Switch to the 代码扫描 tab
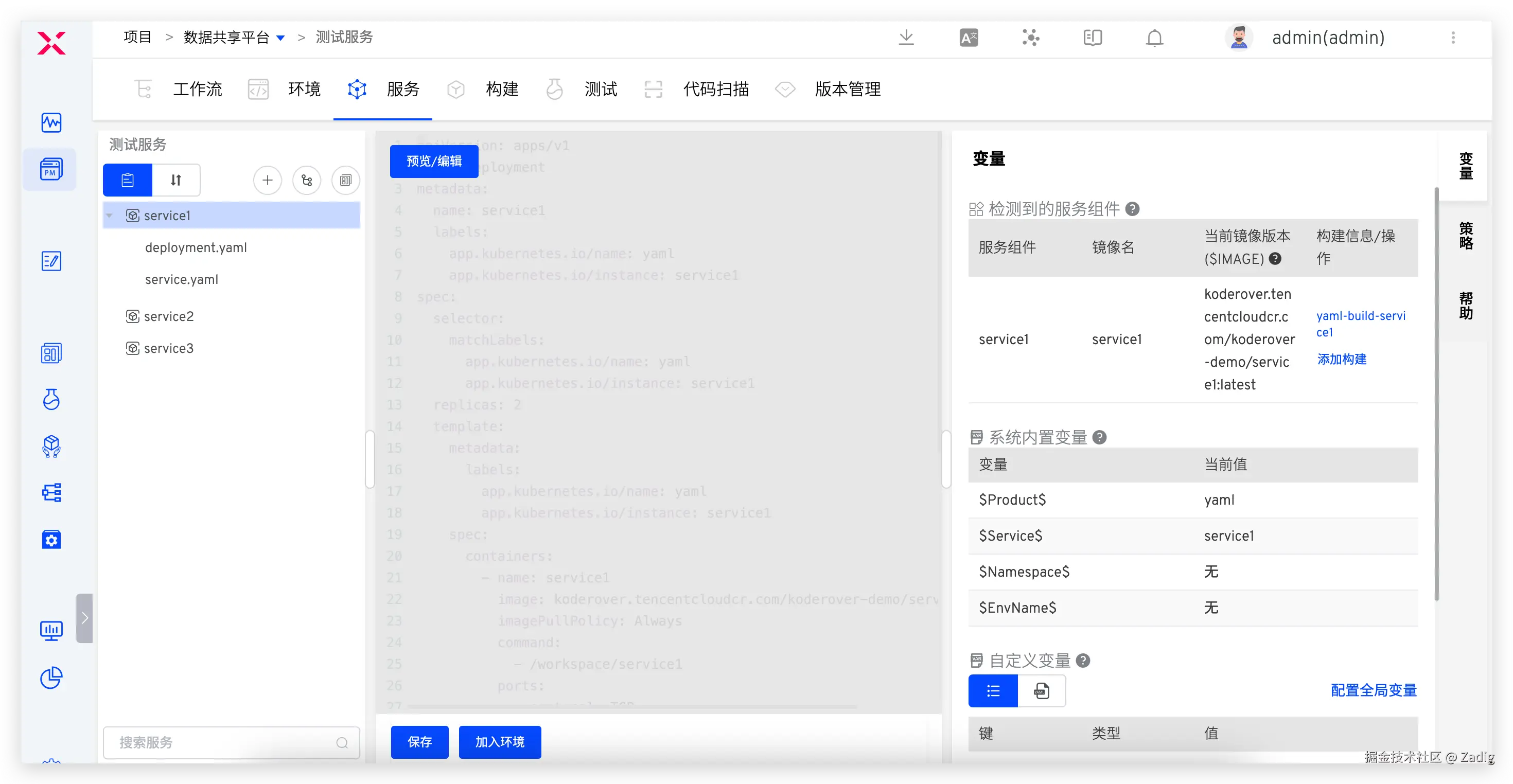The width and height of the screenshot is (1513, 784). (x=715, y=90)
